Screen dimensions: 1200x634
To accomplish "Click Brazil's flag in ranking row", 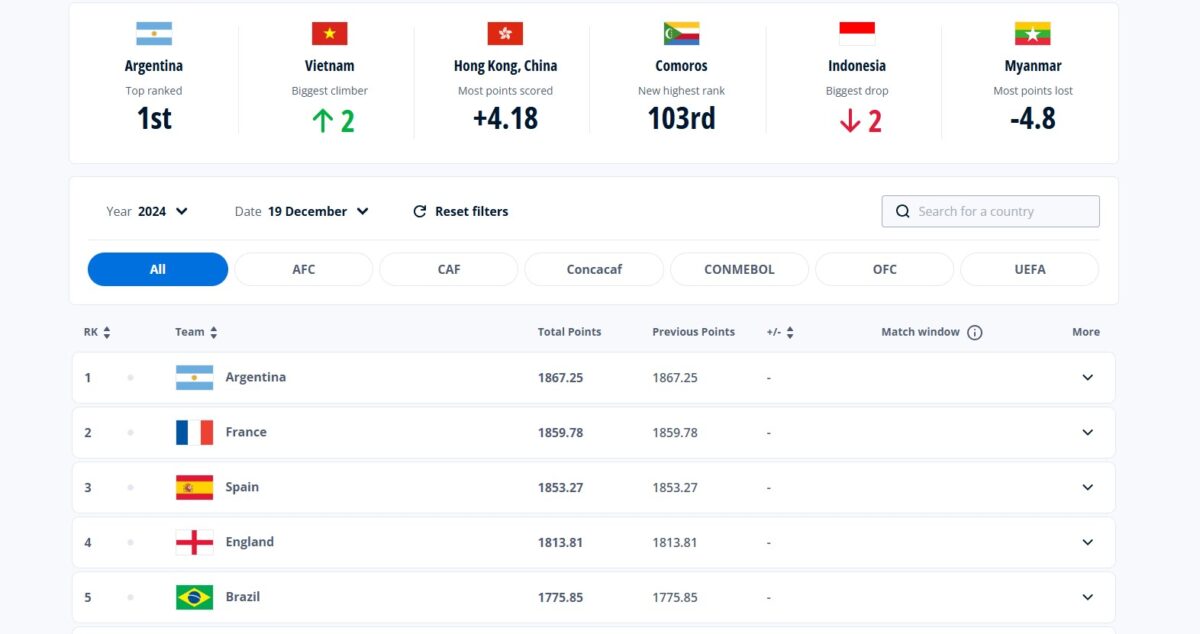I will [x=195, y=597].
